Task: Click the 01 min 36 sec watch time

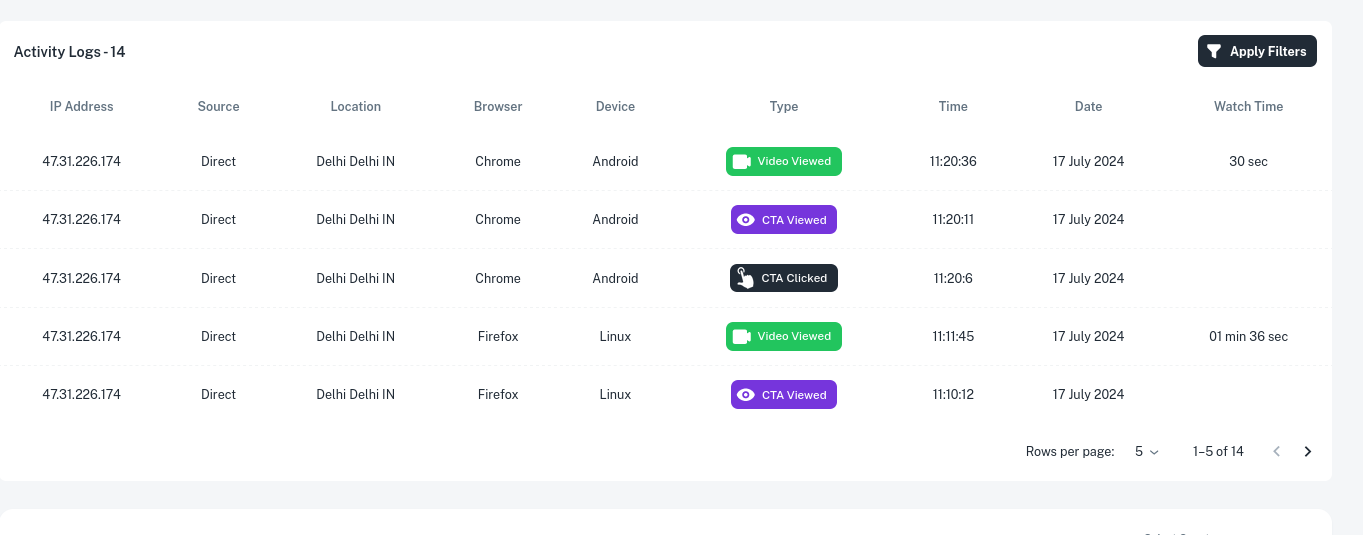Action: pyautogui.click(x=1248, y=337)
